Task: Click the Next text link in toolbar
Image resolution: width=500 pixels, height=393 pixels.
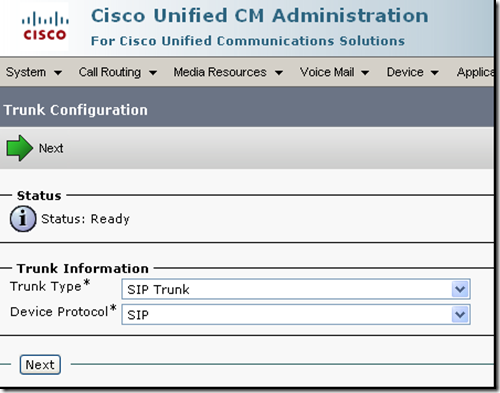Action: 51,148
